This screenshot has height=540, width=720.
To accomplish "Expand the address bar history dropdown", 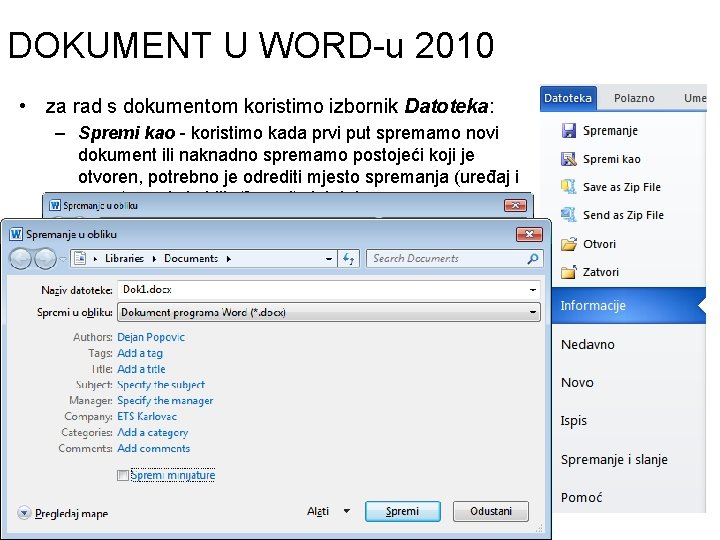I will click(329, 259).
